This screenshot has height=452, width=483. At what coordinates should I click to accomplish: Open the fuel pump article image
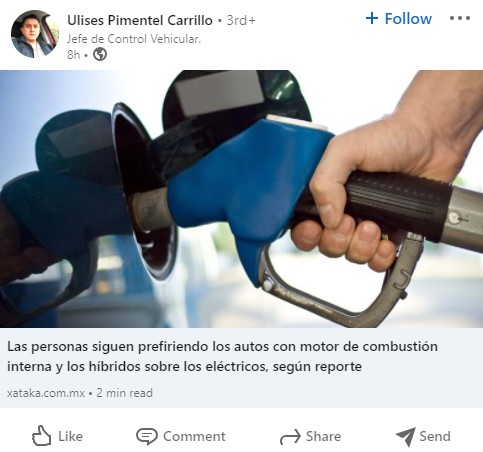click(x=241, y=199)
